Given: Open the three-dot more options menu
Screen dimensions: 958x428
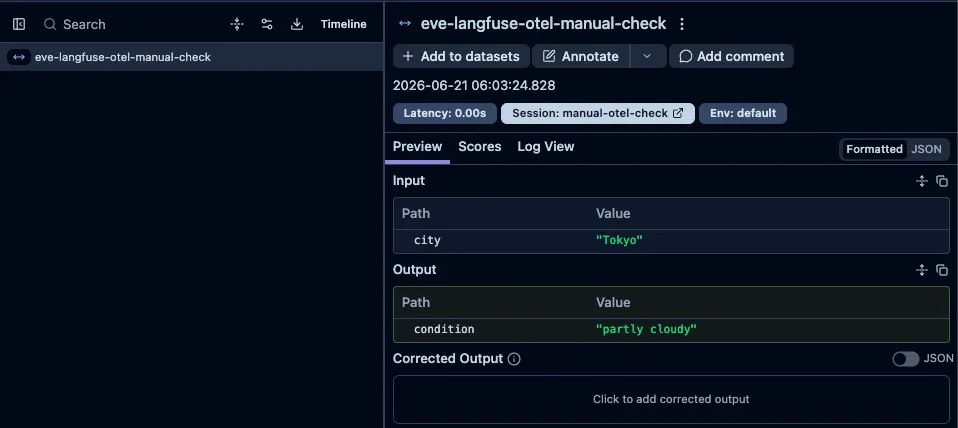Looking at the screenshot, I should (x=682, y=24).
